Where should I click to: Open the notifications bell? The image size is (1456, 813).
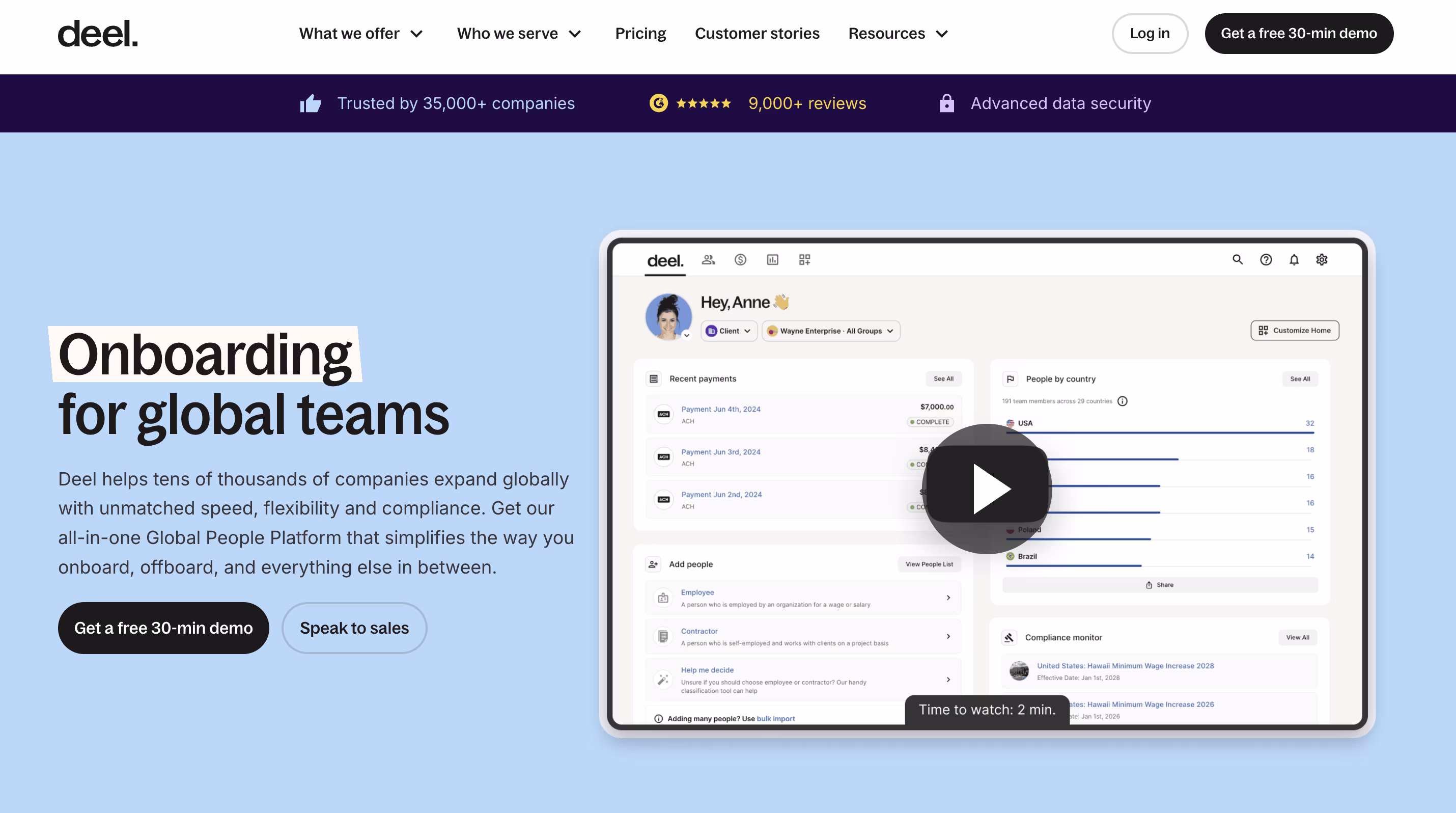(x=1294, y=259)
